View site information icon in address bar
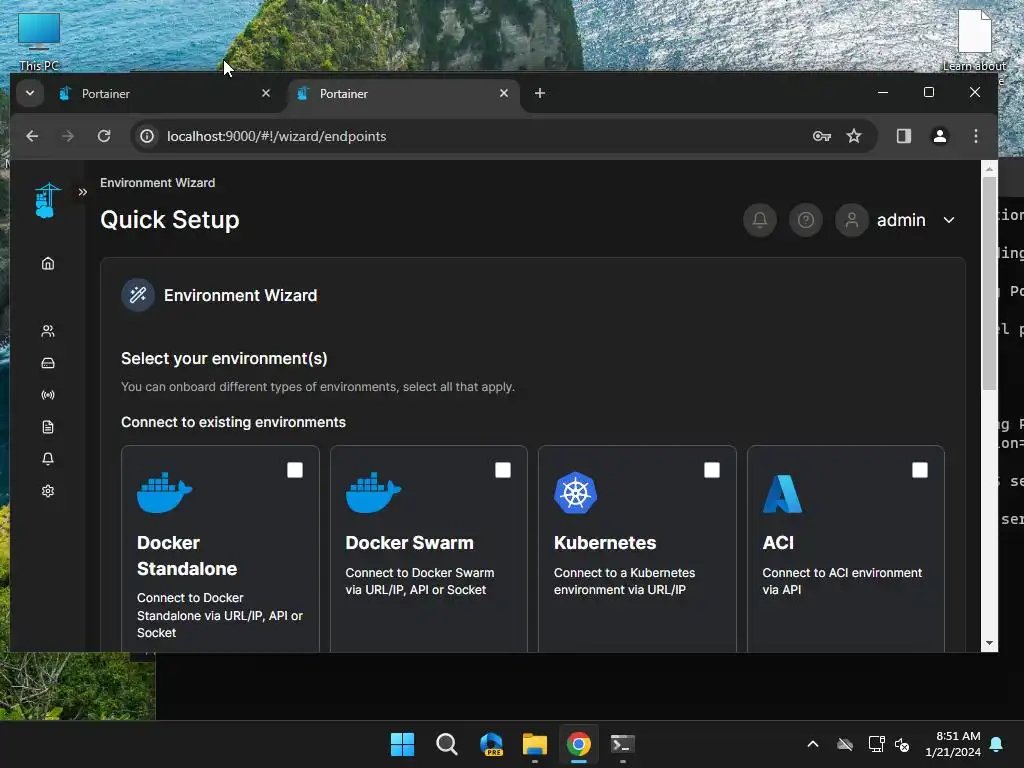Screen dimensions: 1024x768 click(147, 136)
